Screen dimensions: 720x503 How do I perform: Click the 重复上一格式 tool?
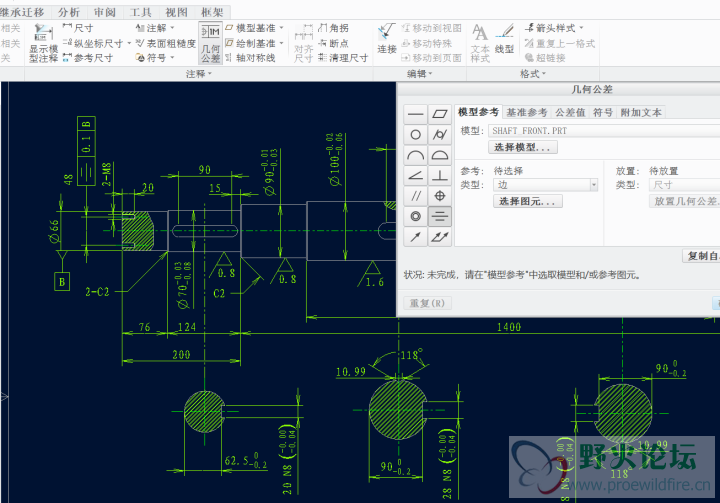[560, 43]
